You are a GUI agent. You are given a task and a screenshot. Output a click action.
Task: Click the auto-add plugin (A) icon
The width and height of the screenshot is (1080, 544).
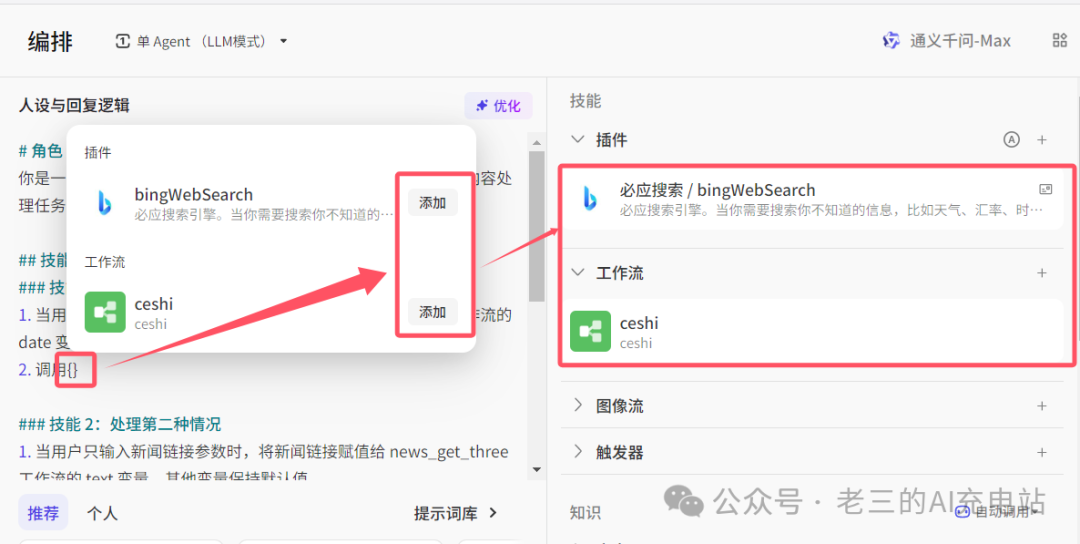click(1011, 140)
